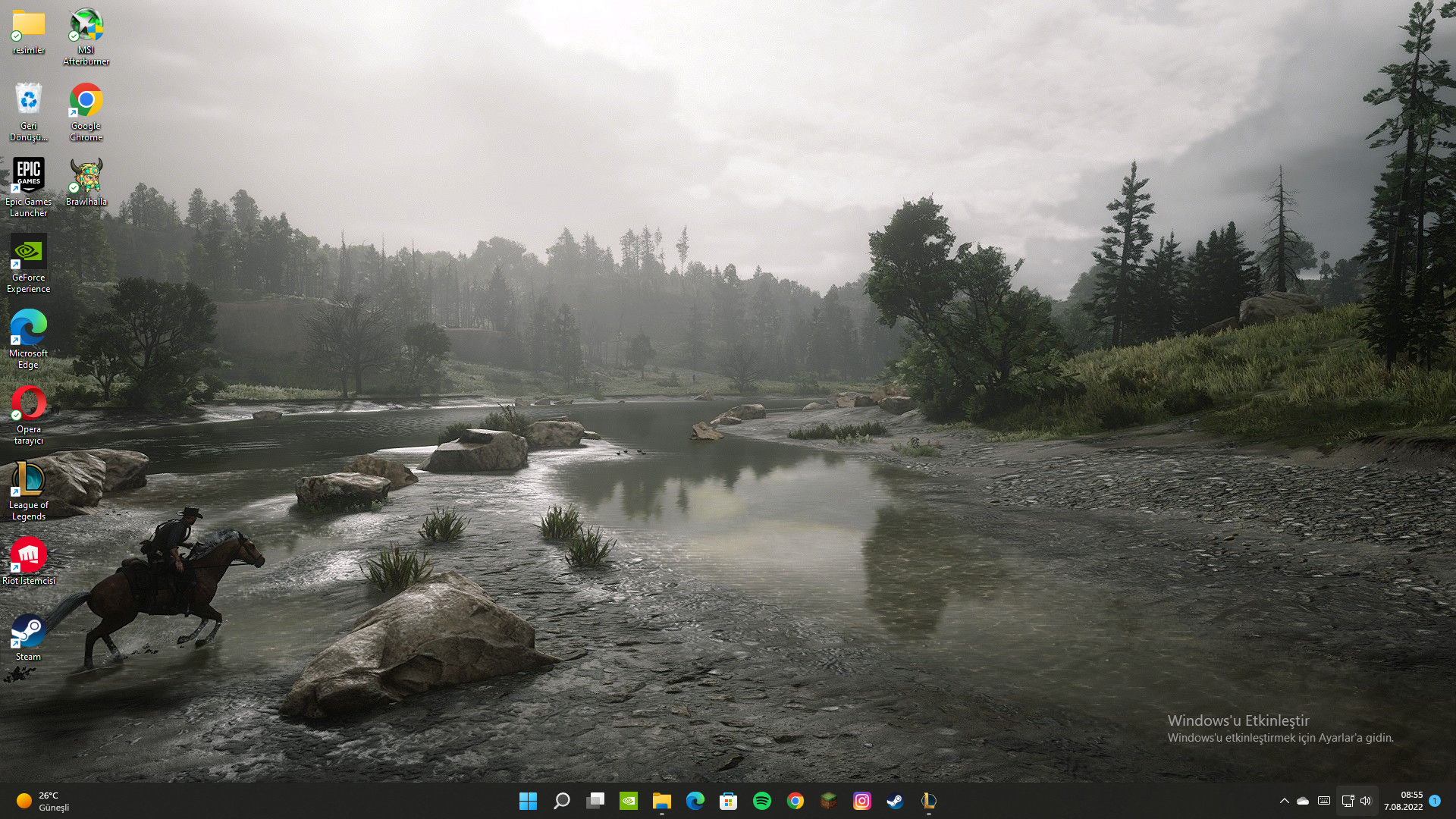This screenshot has width=1456, height=819.
Task: Click the Minecraft grass block taskbar icon
Action: [828, 801]
